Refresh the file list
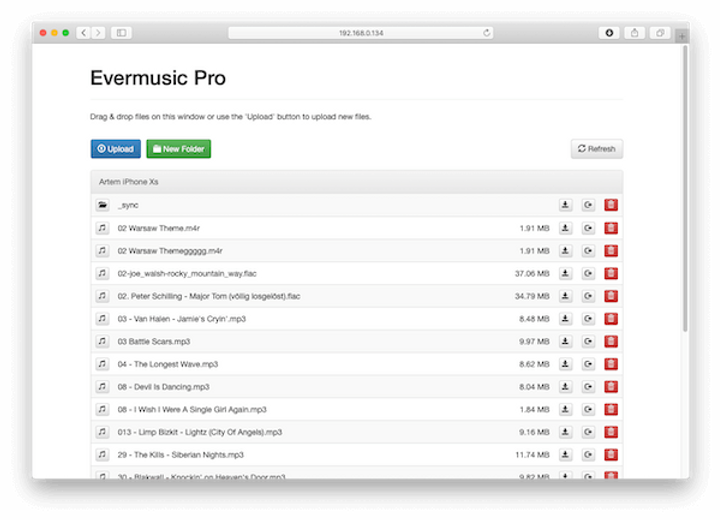 click(596, 149)
